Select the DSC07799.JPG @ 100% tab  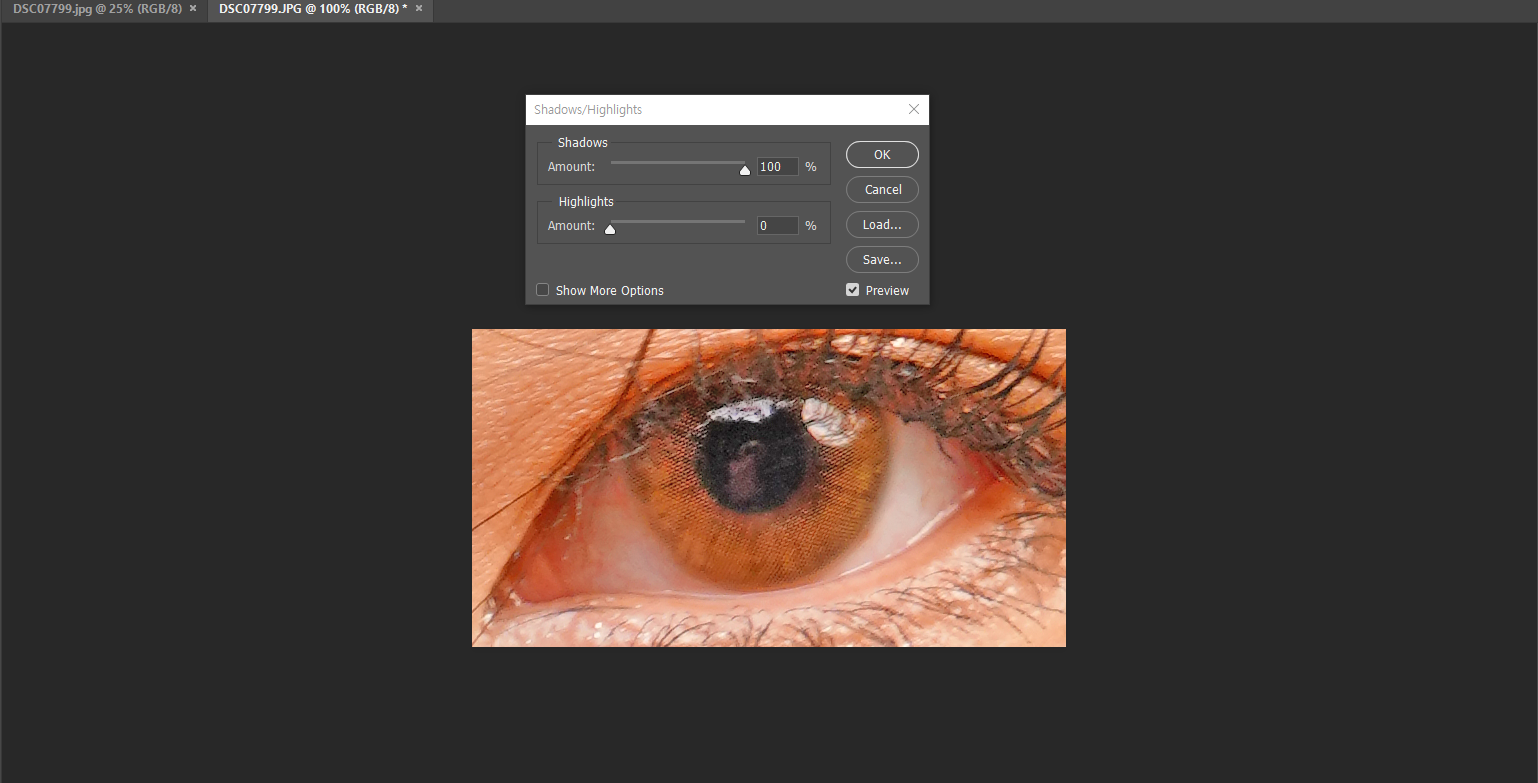click(x=312, y=9)
